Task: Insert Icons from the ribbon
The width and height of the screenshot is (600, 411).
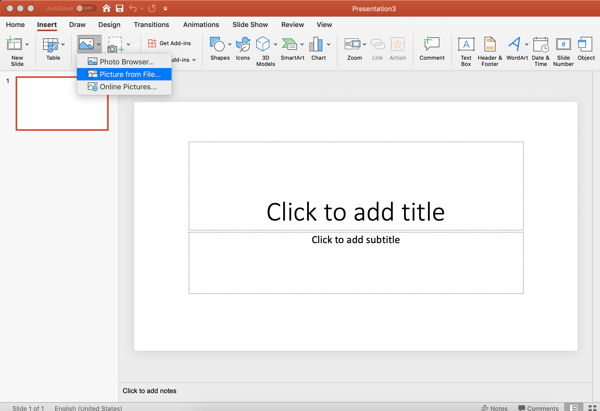Action: [243, 44]
